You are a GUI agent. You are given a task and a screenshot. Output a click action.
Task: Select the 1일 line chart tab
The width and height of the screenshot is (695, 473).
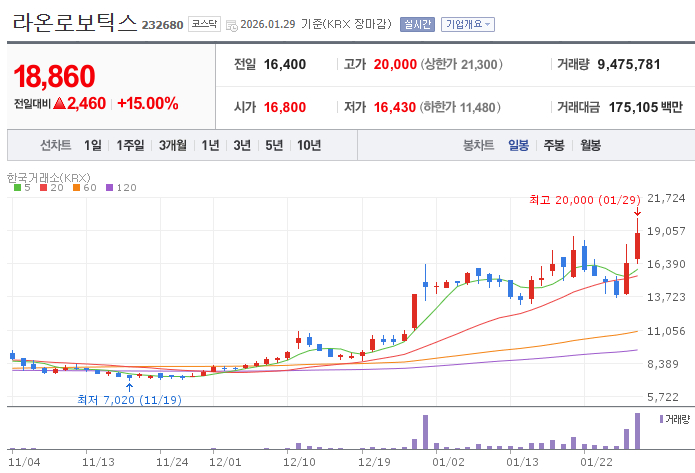click(93, 145)
